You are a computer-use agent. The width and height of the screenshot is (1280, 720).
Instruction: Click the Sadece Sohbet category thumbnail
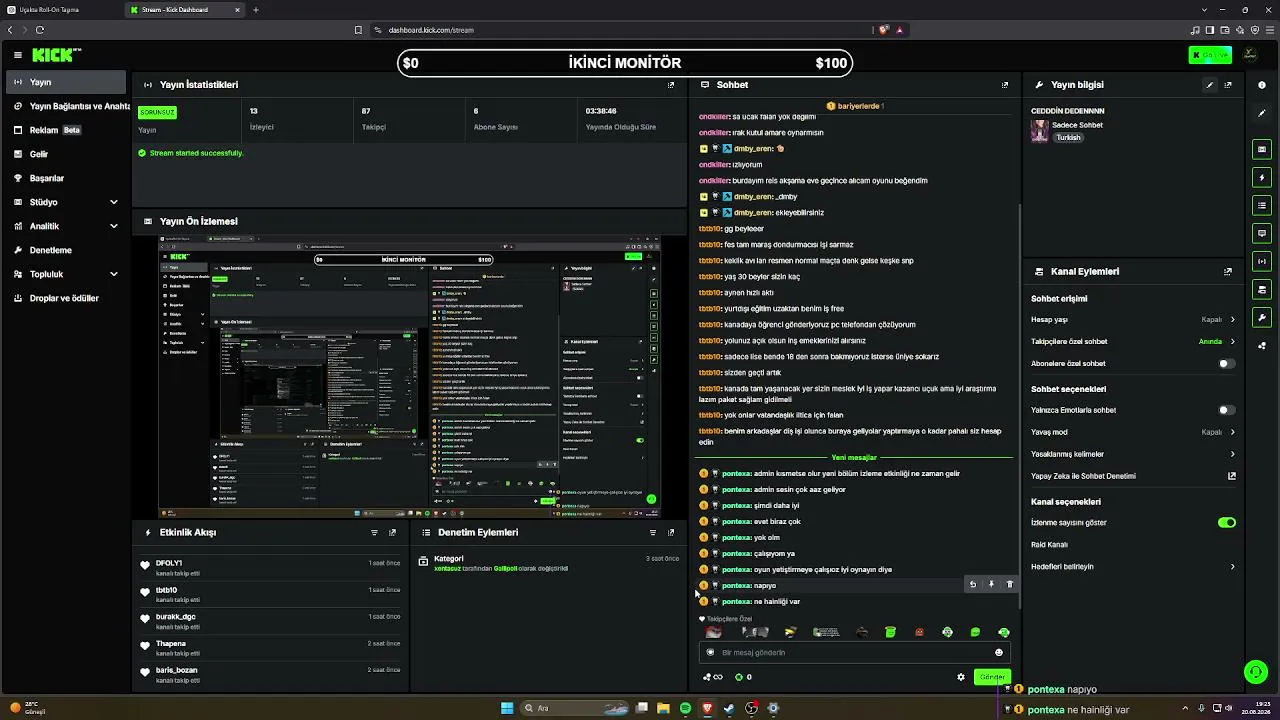point(1040,131)
